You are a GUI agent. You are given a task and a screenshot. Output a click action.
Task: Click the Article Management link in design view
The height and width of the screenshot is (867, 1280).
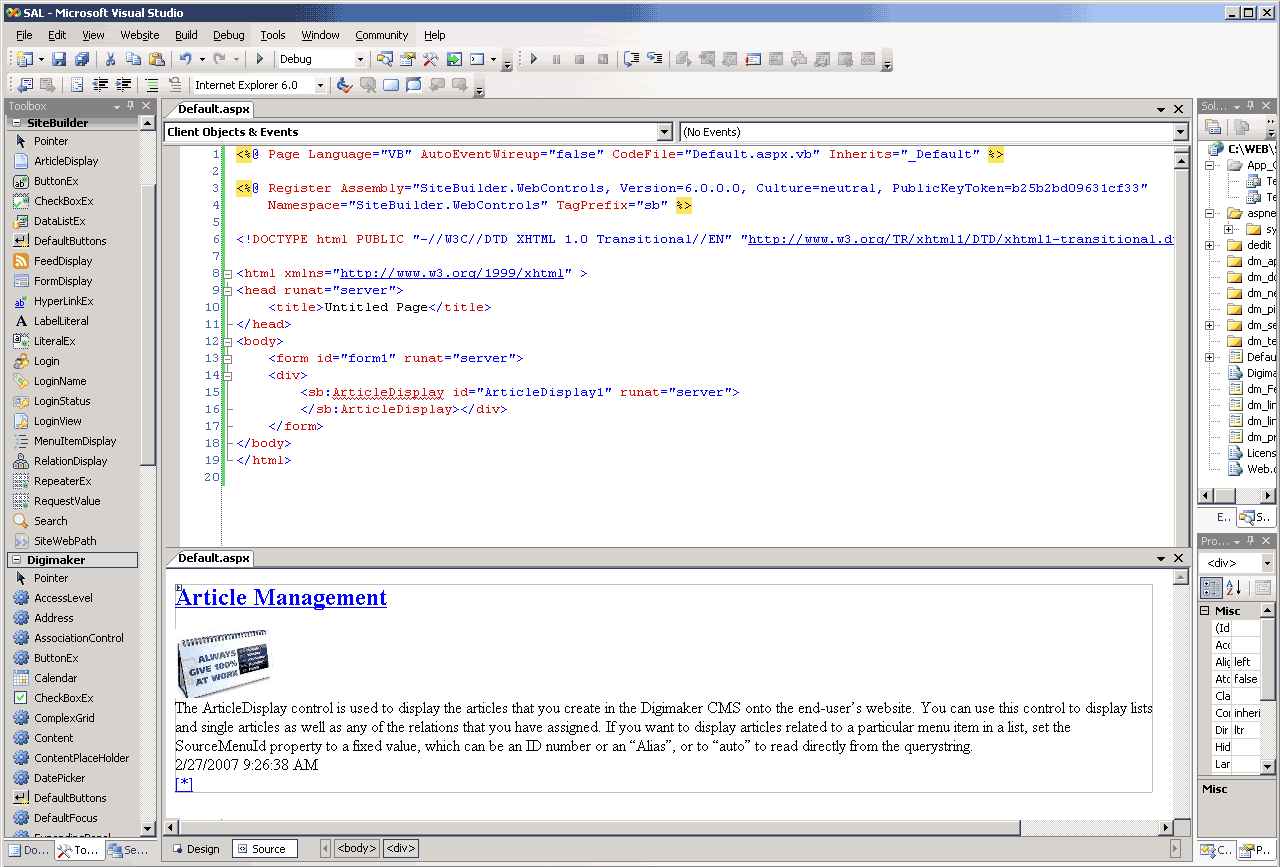[281, 597]
